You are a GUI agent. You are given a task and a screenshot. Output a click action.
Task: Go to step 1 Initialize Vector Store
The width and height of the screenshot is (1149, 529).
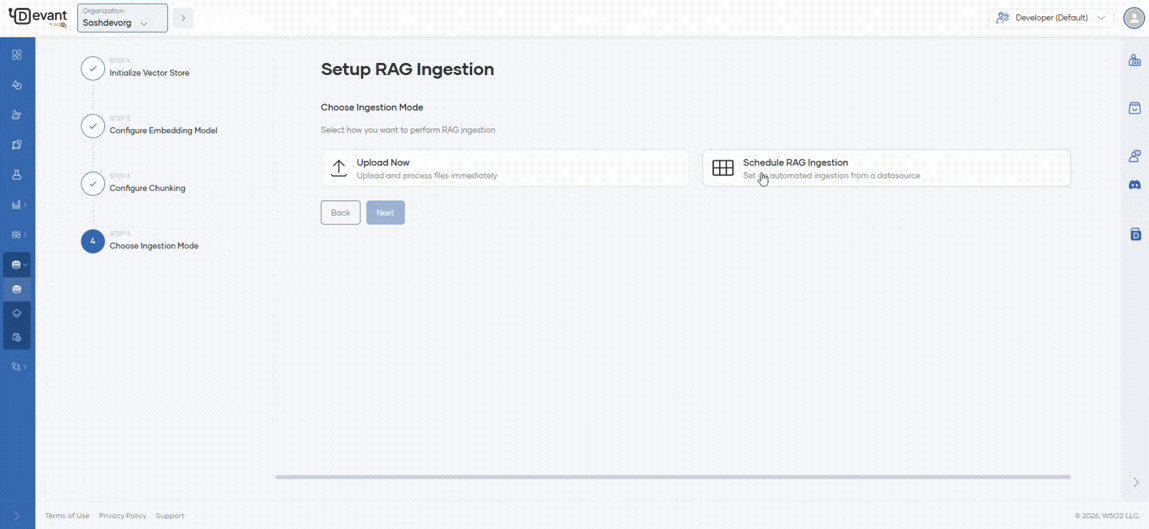point(149,72)
